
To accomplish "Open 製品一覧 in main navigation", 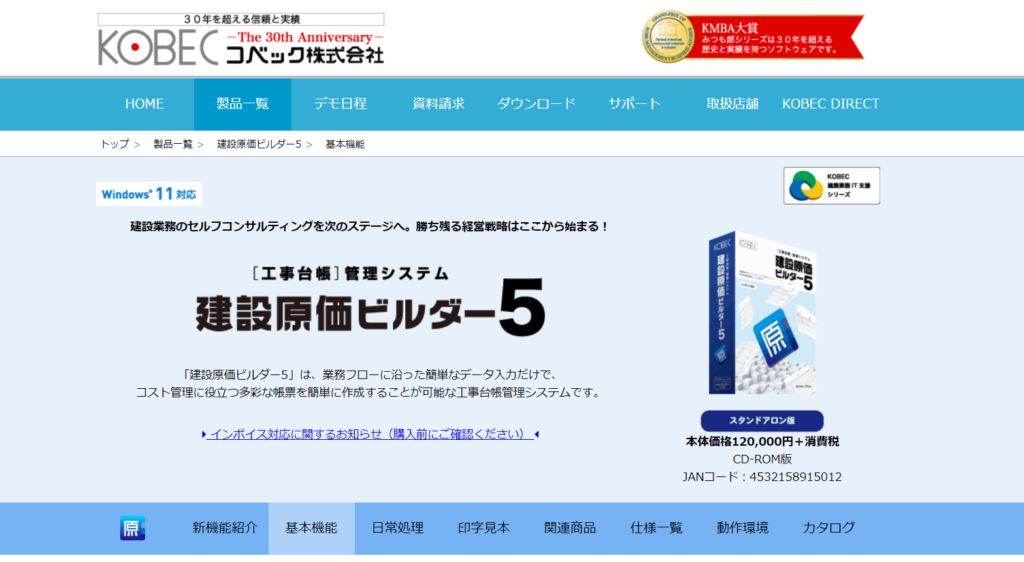I will point(242,104).
